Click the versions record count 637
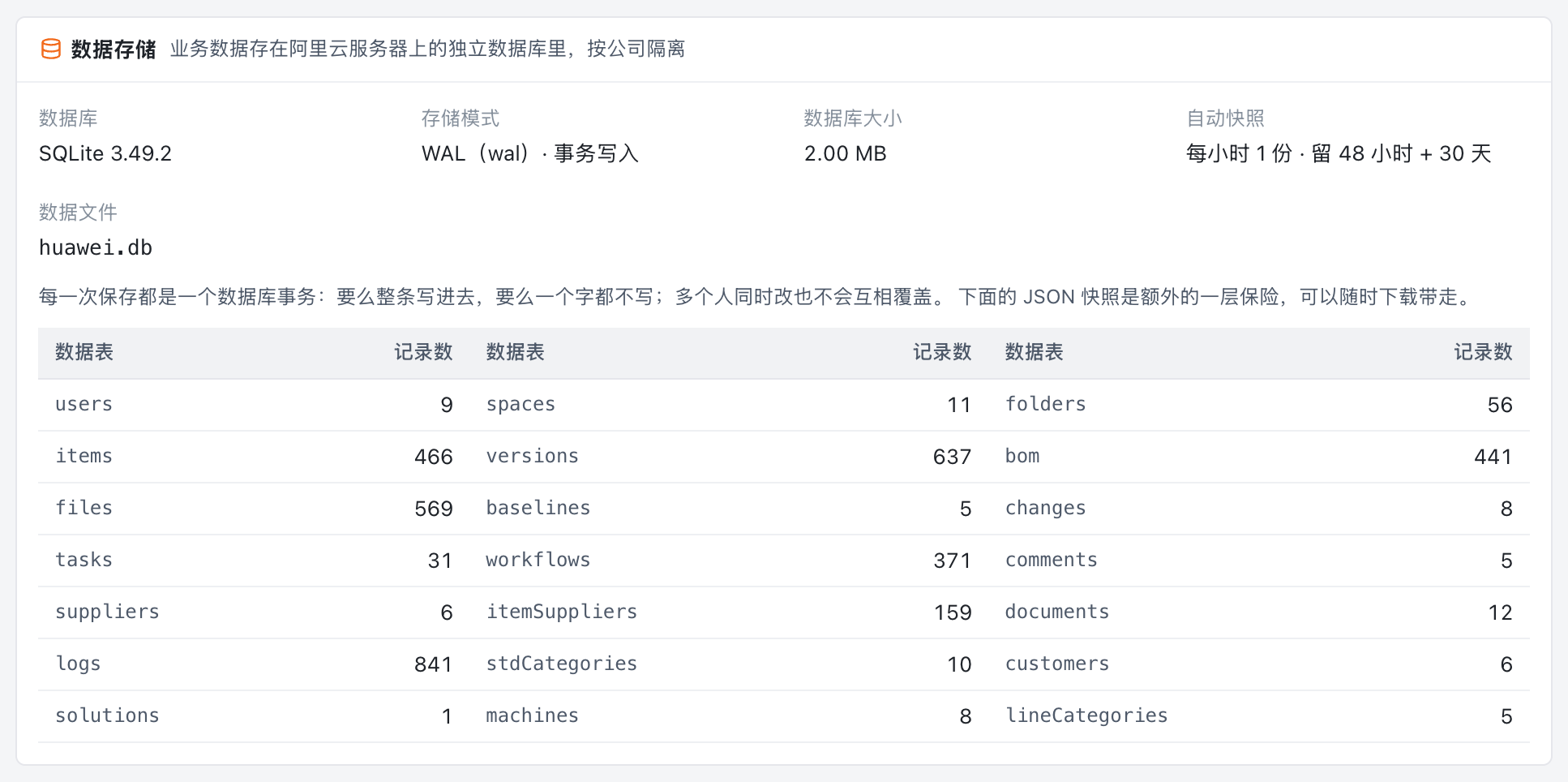Screen dimensions: 1568x782 click(952, 457)
